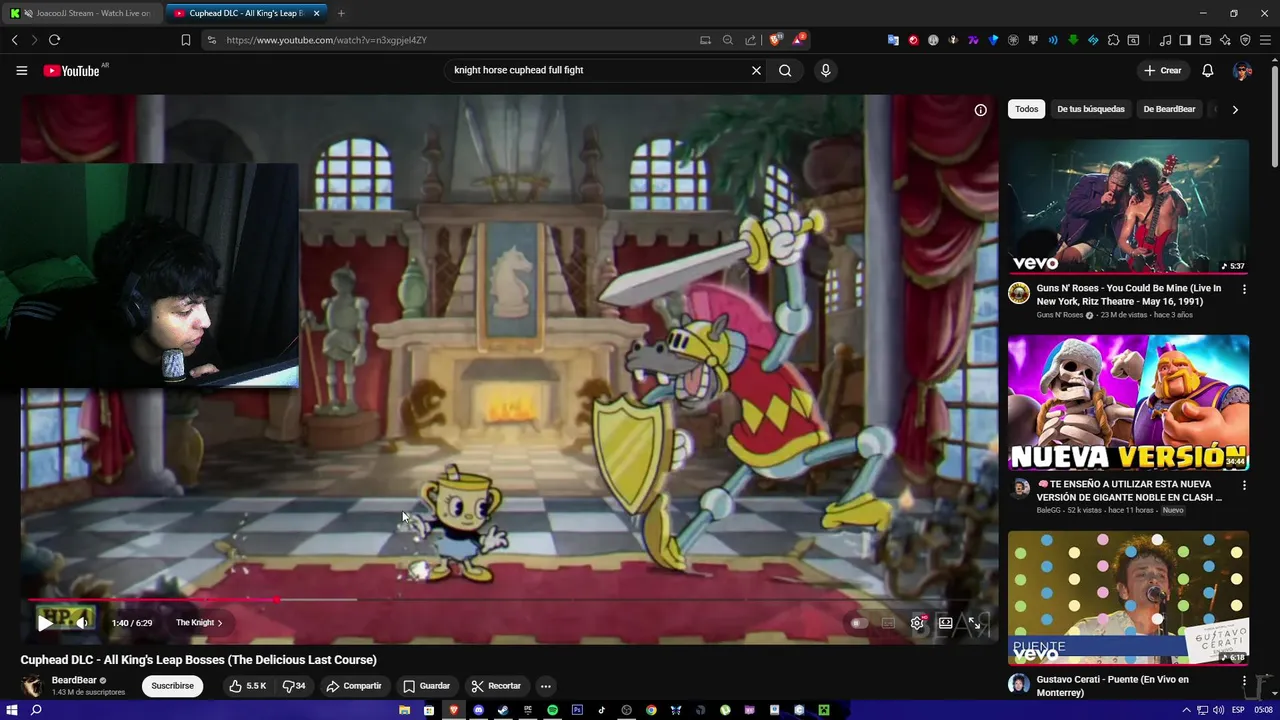Image resolution: width=1280 pixels, height=720 pixels.
Task: Switch the player to theater mode
Action: pyautogui.click(x=945, y=622)
